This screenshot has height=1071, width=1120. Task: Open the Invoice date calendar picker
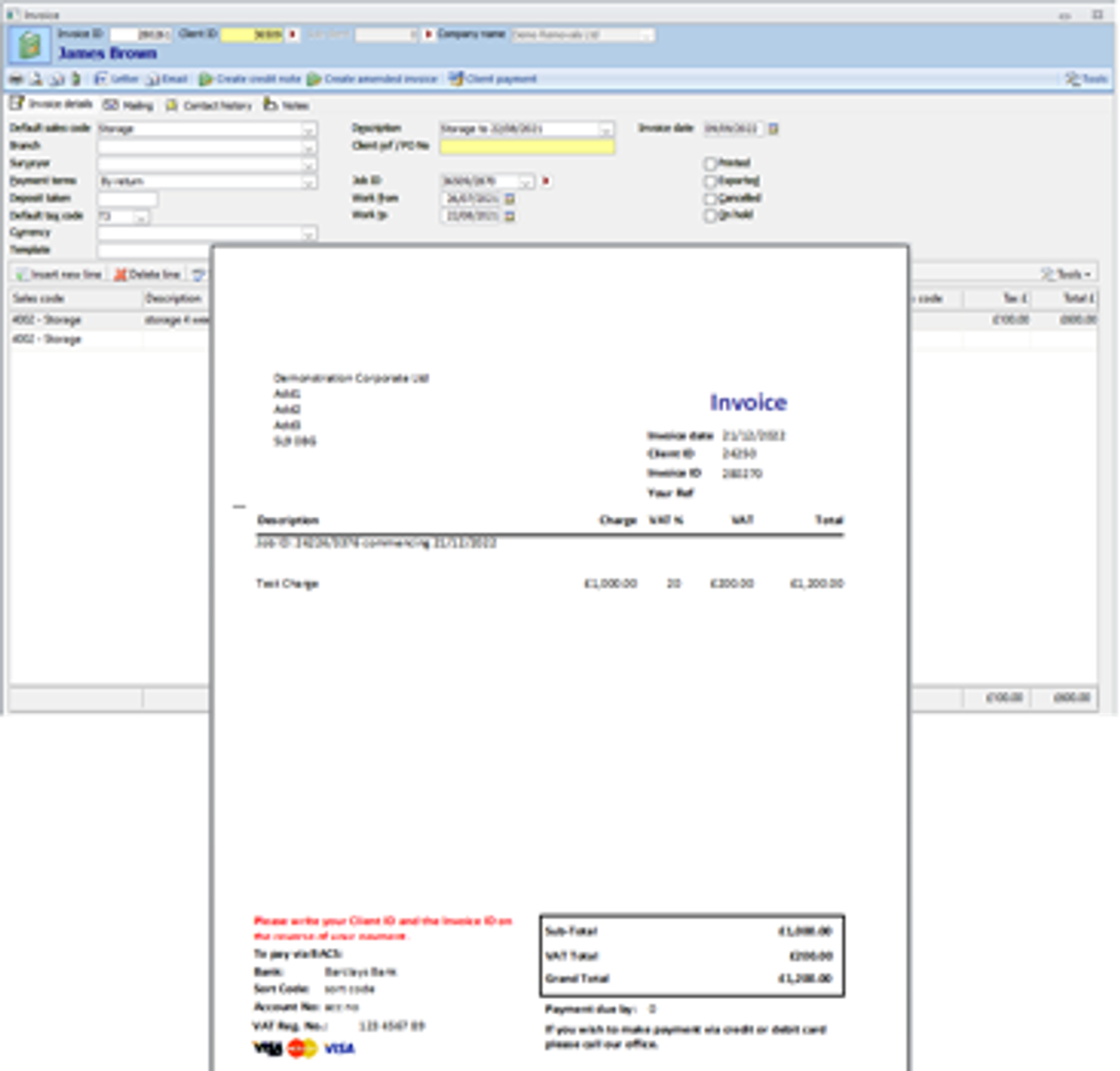coord(773,129)
